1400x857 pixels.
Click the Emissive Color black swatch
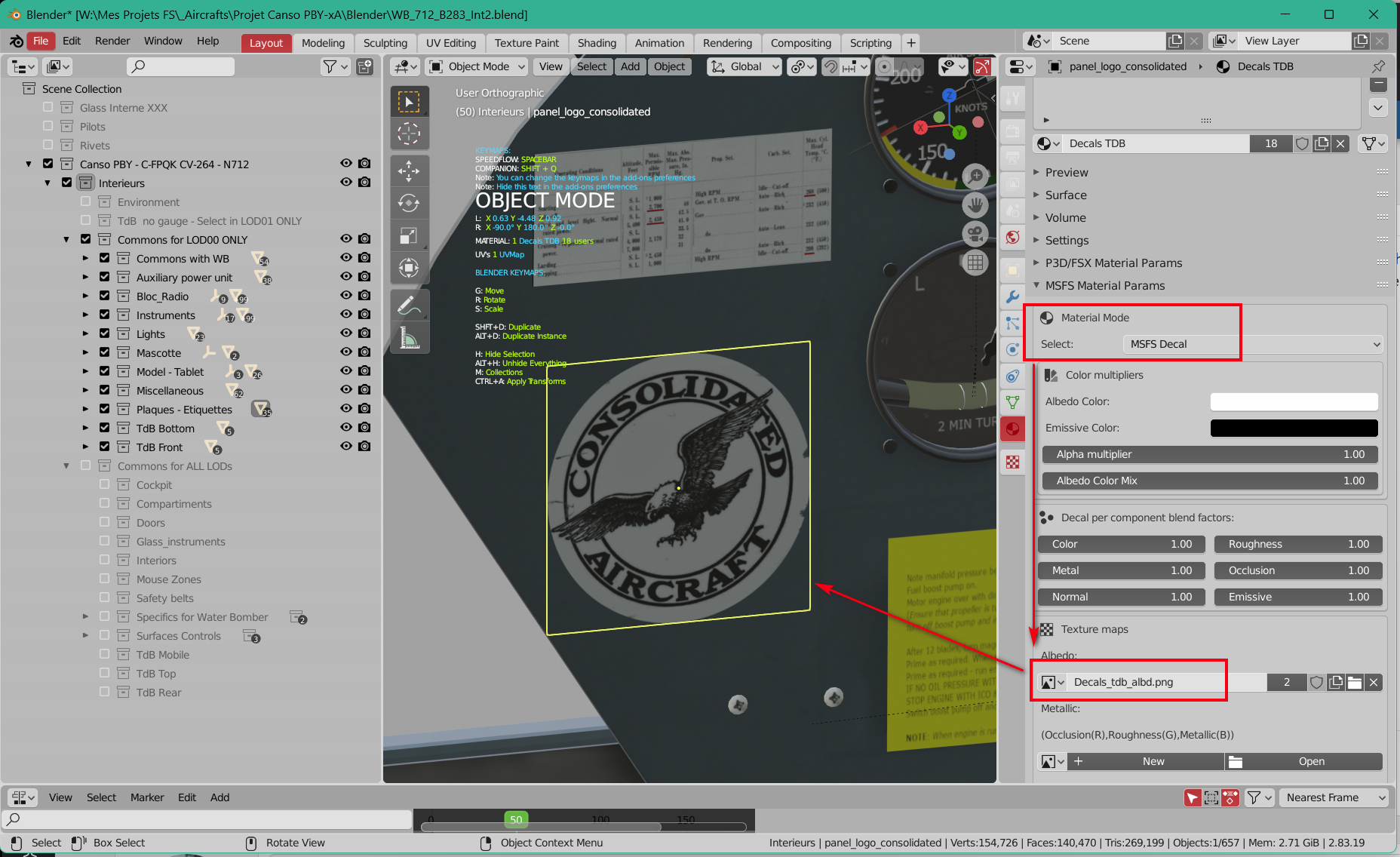coord(1294,428)
